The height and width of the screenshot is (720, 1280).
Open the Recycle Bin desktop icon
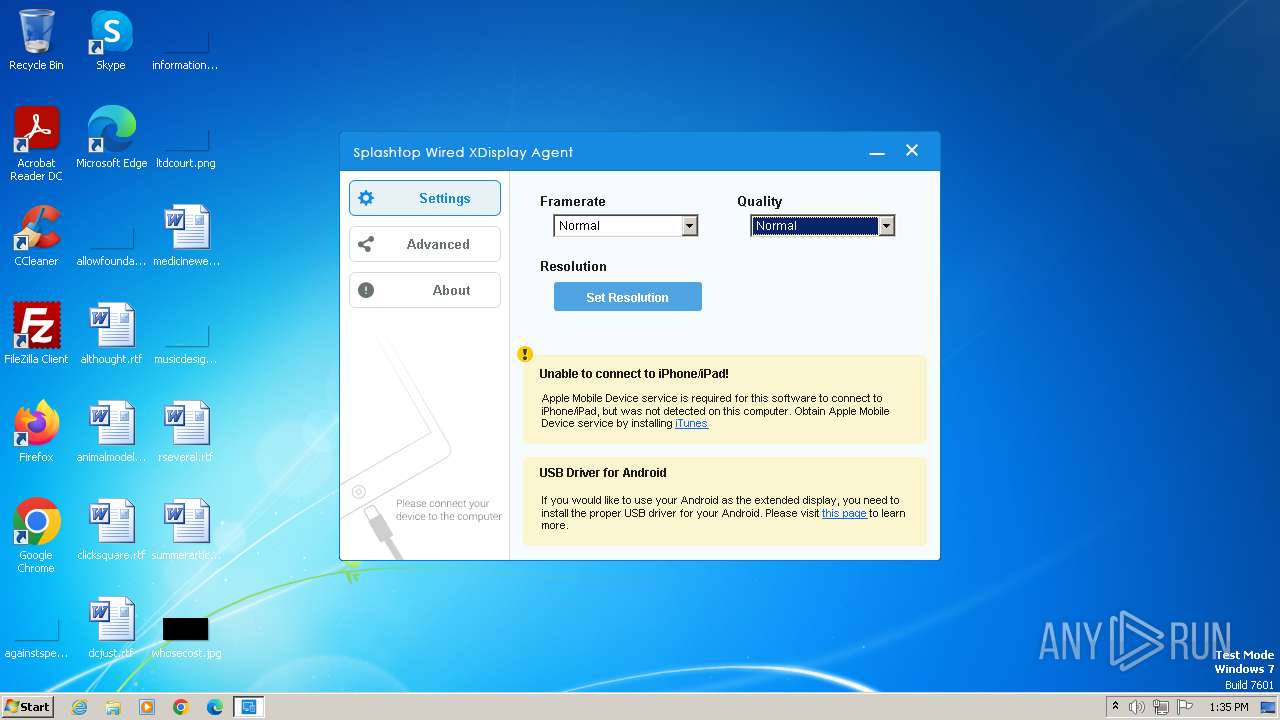tap(36, 40)
